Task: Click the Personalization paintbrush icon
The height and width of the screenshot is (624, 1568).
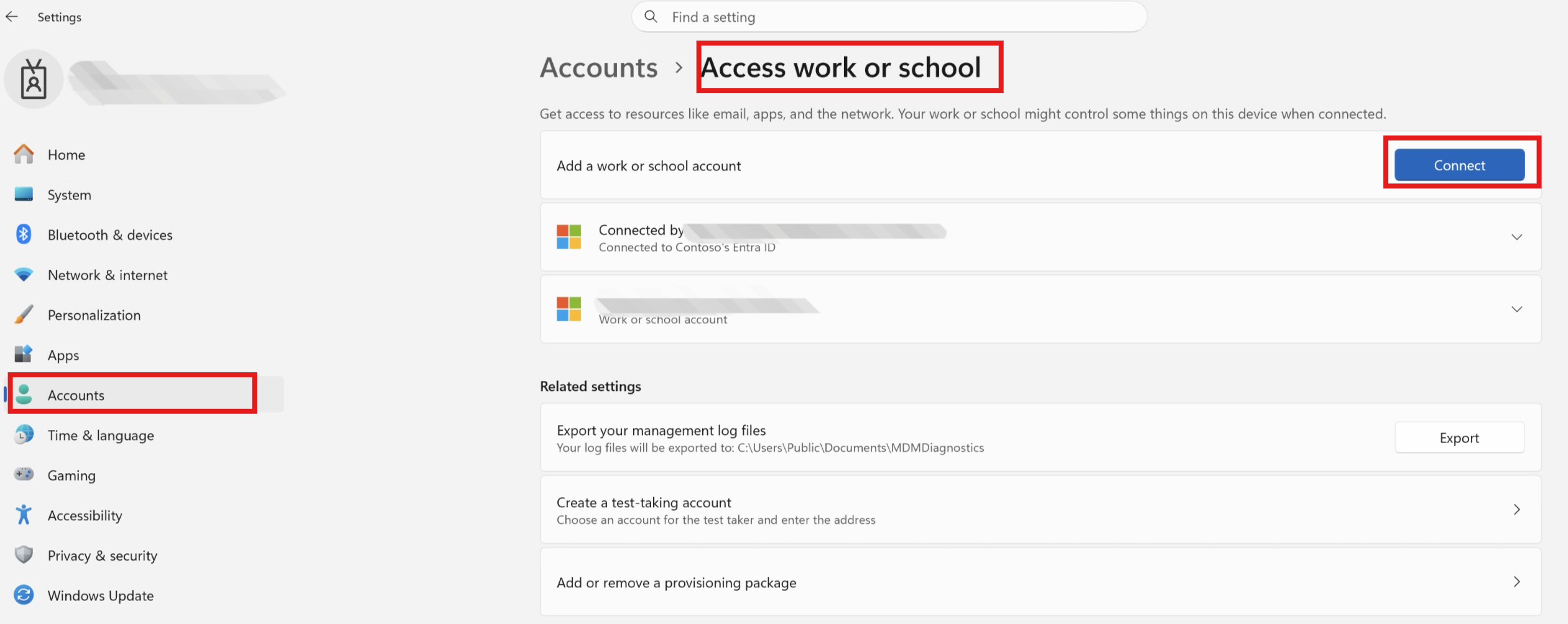Action: point(24,314)
